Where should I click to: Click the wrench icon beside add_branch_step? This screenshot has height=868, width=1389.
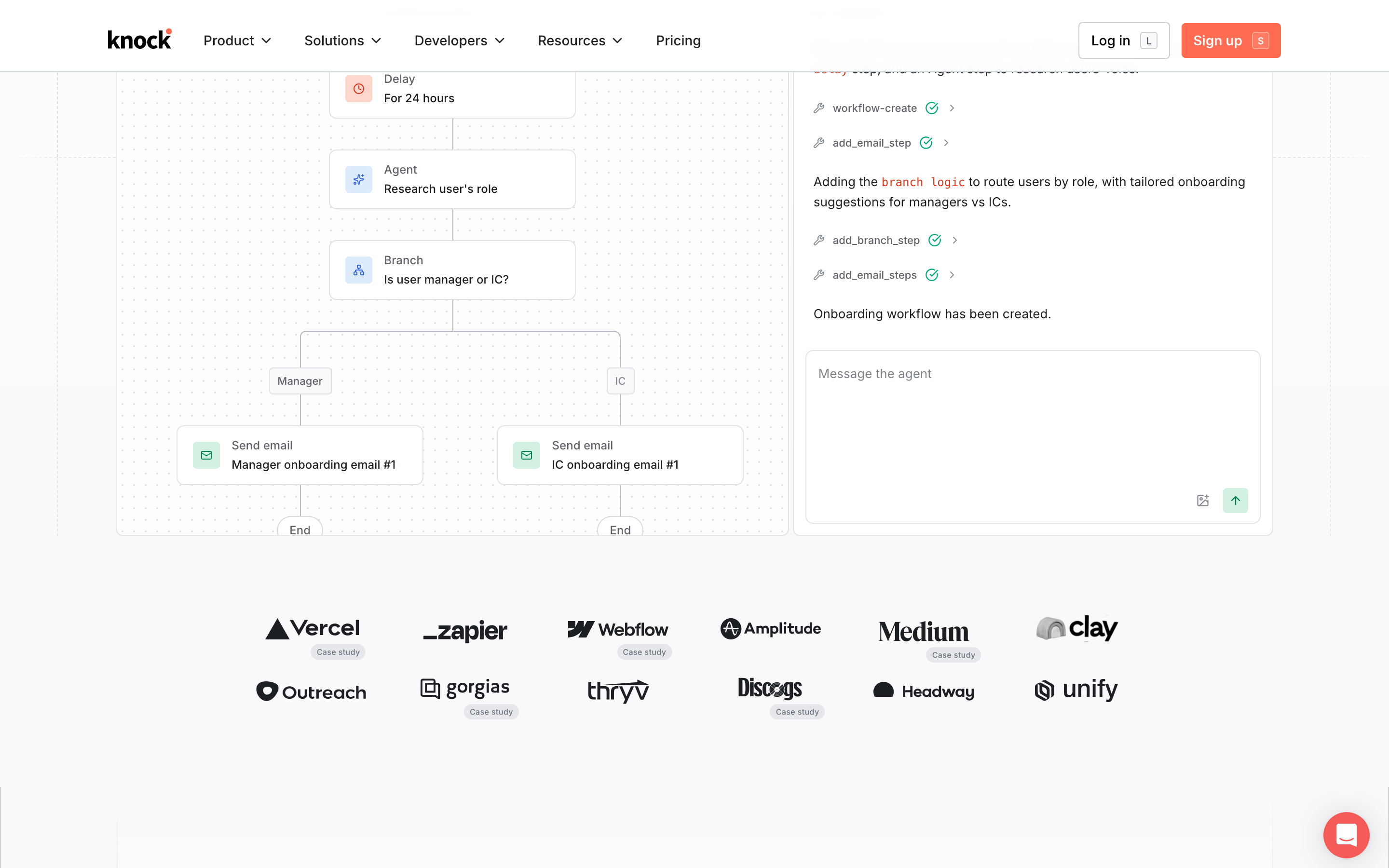(x=819, y=240)
